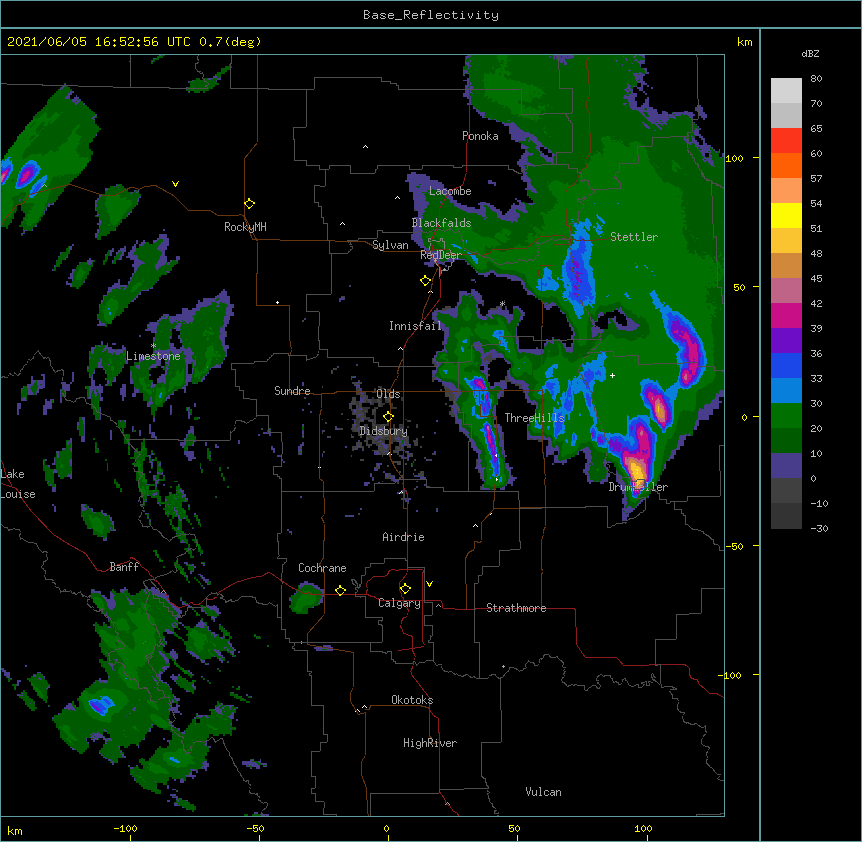Click the Airdrie city label

[403, 537]
